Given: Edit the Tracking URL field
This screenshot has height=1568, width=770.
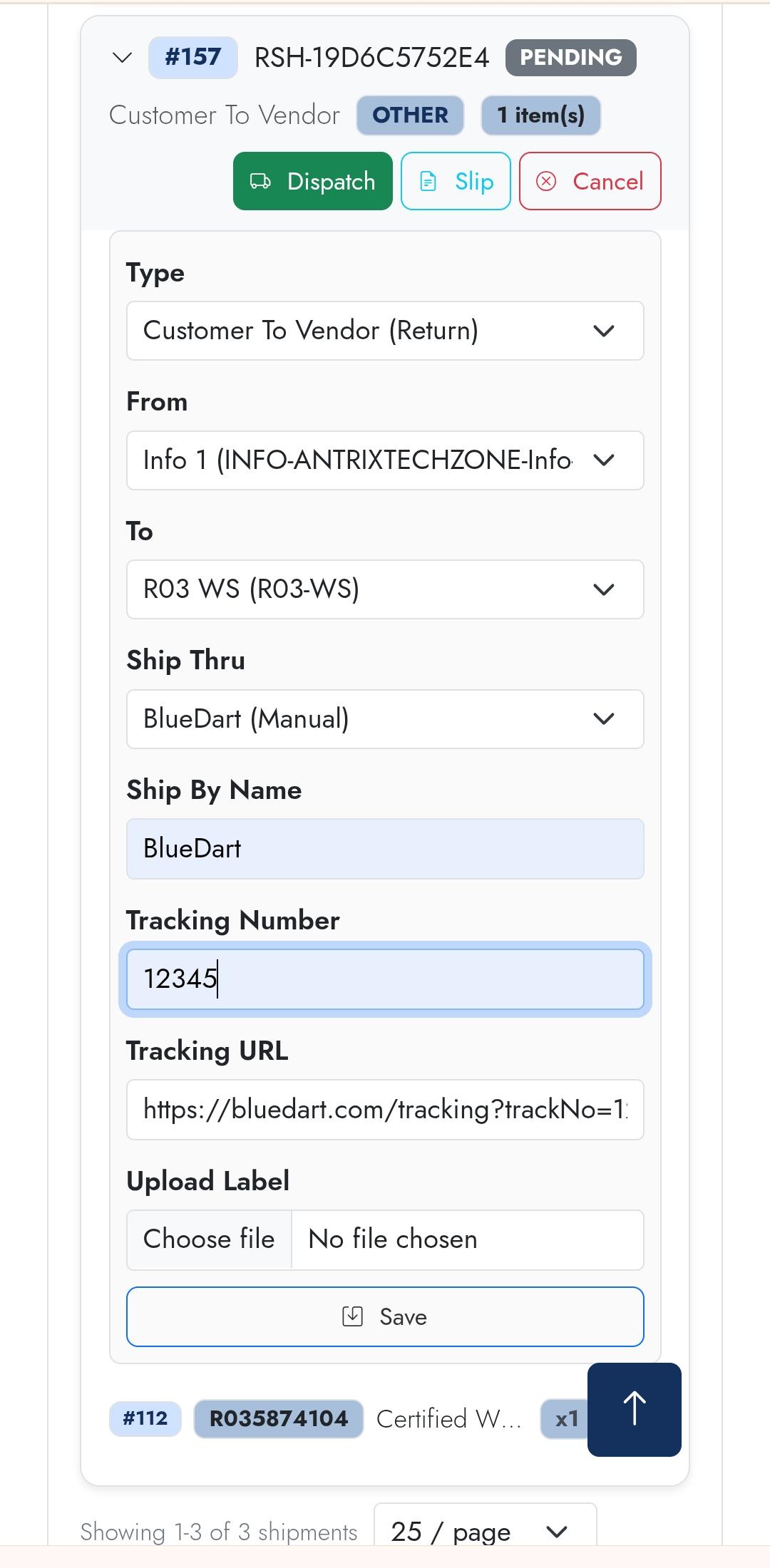Looking at the screenshot, I should click(x=385, y=1110).
